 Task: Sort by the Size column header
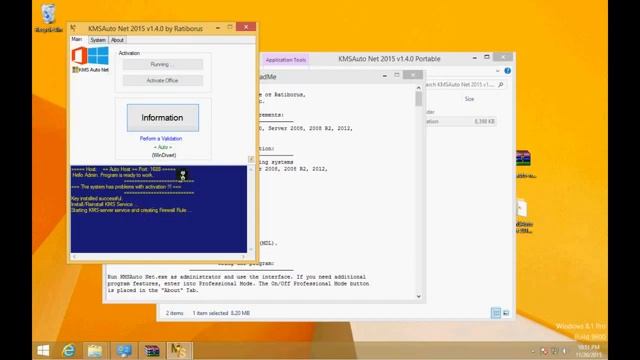(x=469, y=99)
